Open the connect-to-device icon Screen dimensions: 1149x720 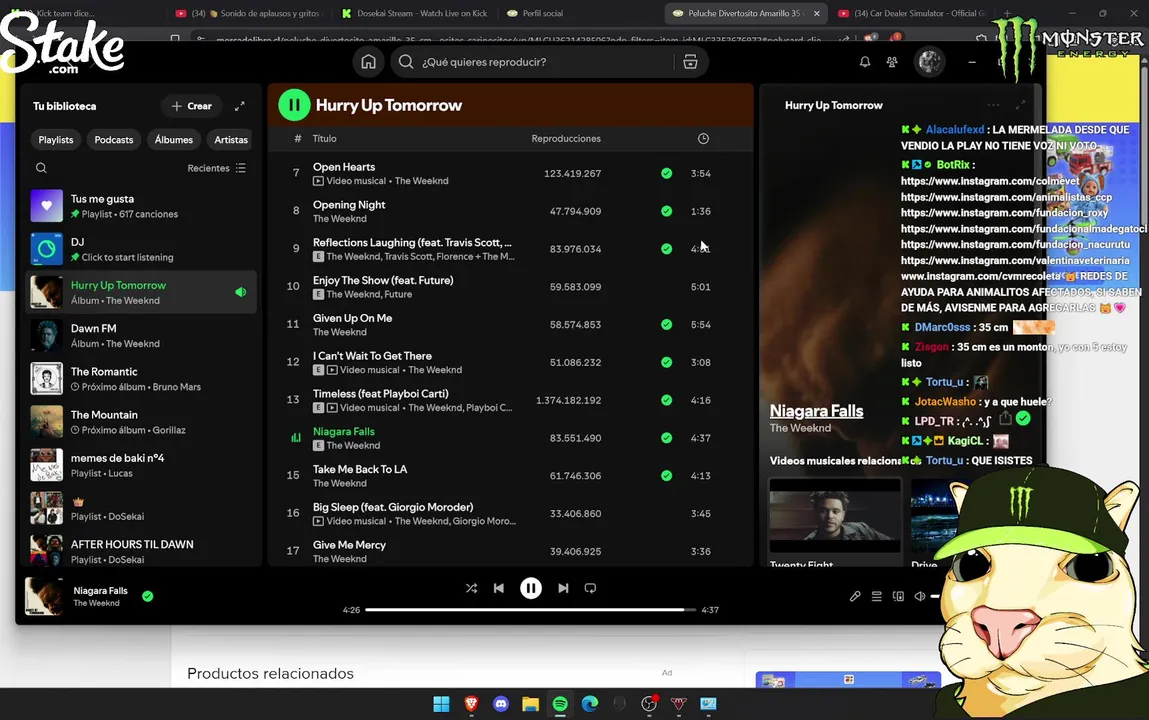[x=898, y=596]
